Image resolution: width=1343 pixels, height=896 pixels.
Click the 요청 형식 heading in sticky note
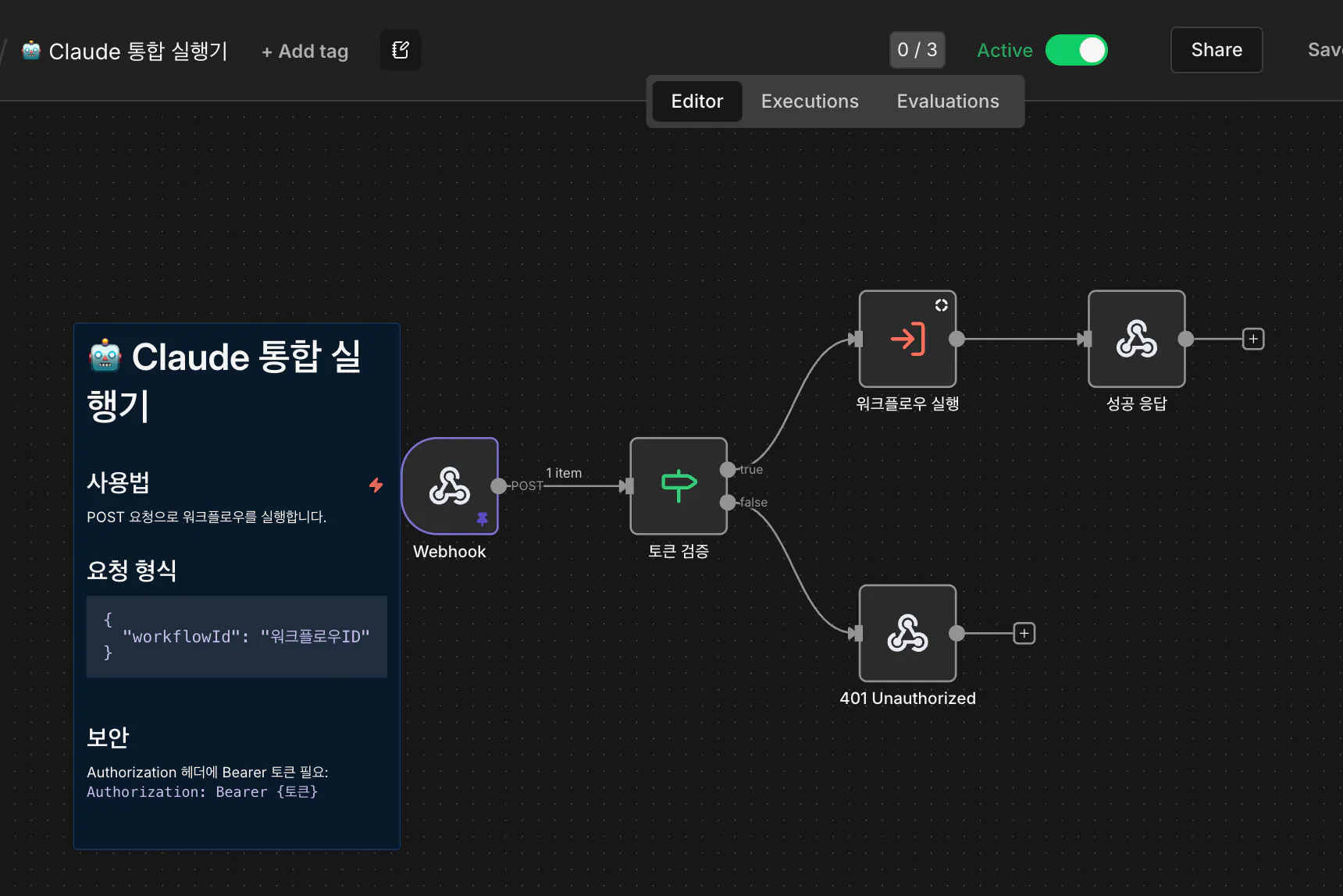[131, 571]
